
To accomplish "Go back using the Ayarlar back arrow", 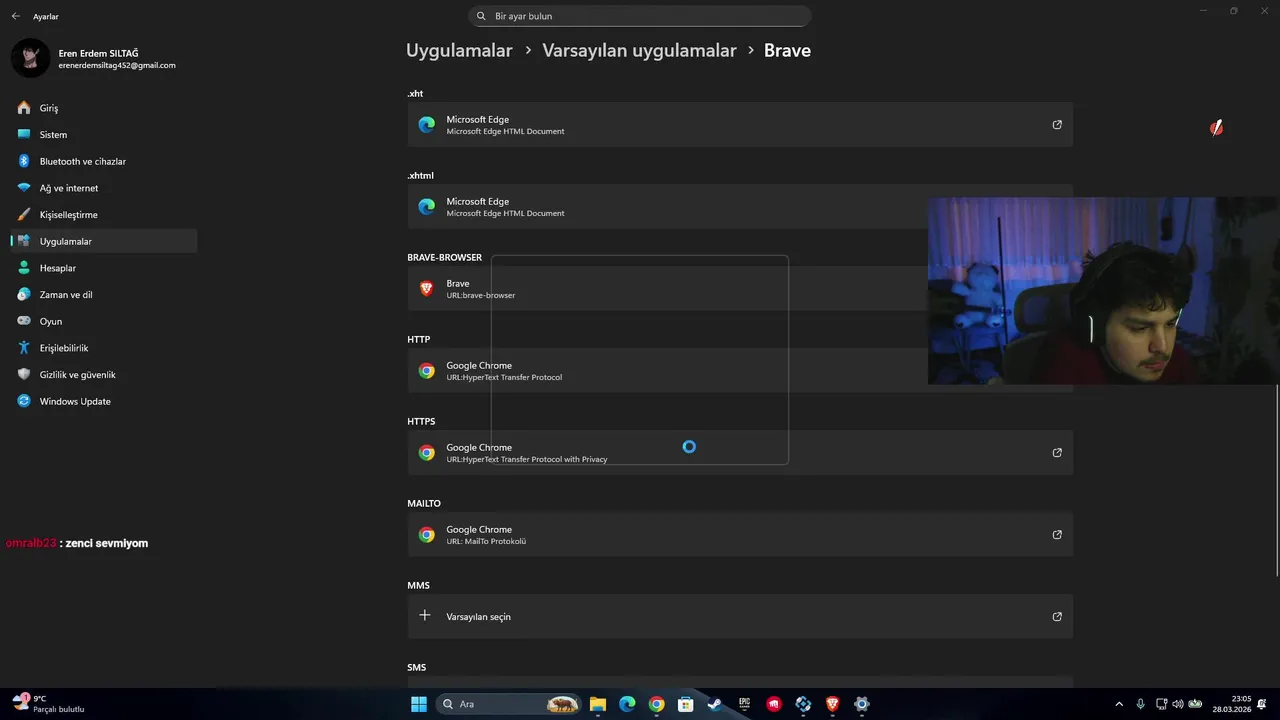I will click(x=15, y=16).
